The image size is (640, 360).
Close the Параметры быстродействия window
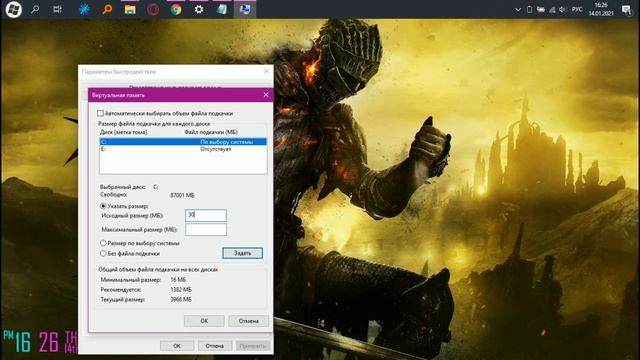266,71
